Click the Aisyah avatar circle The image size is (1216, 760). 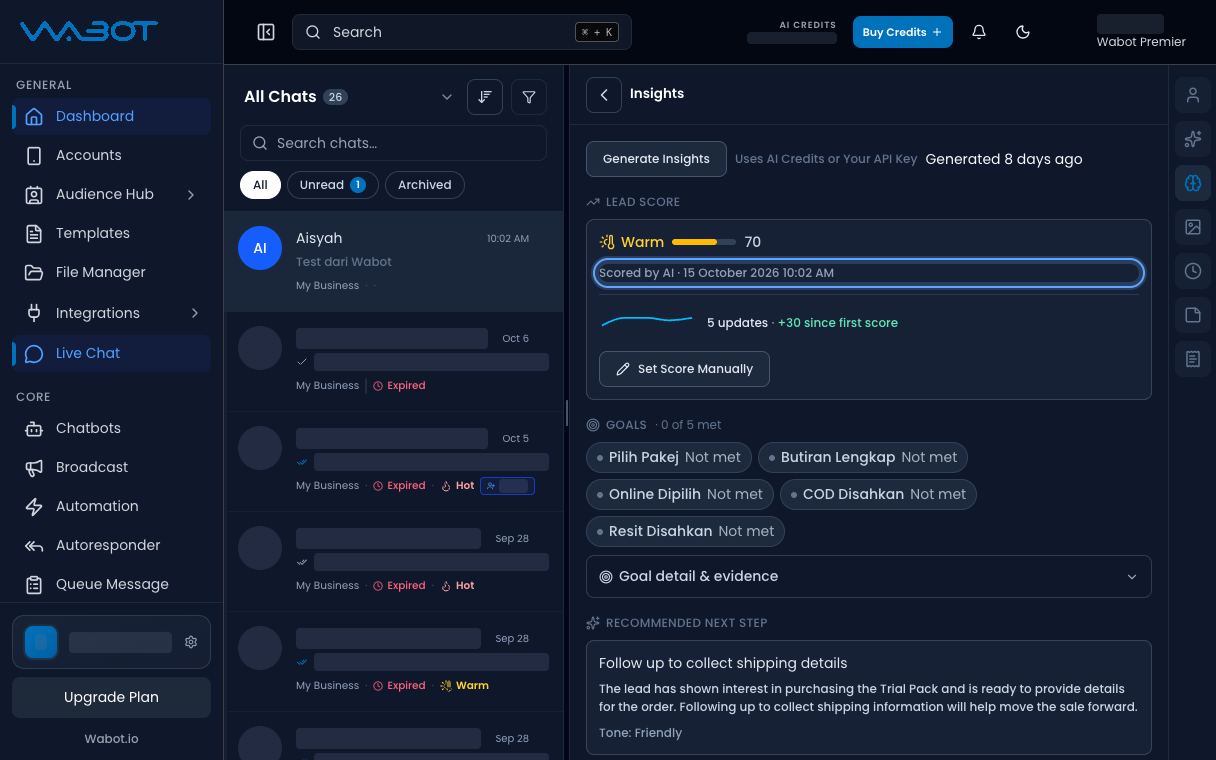click(260, 248)
